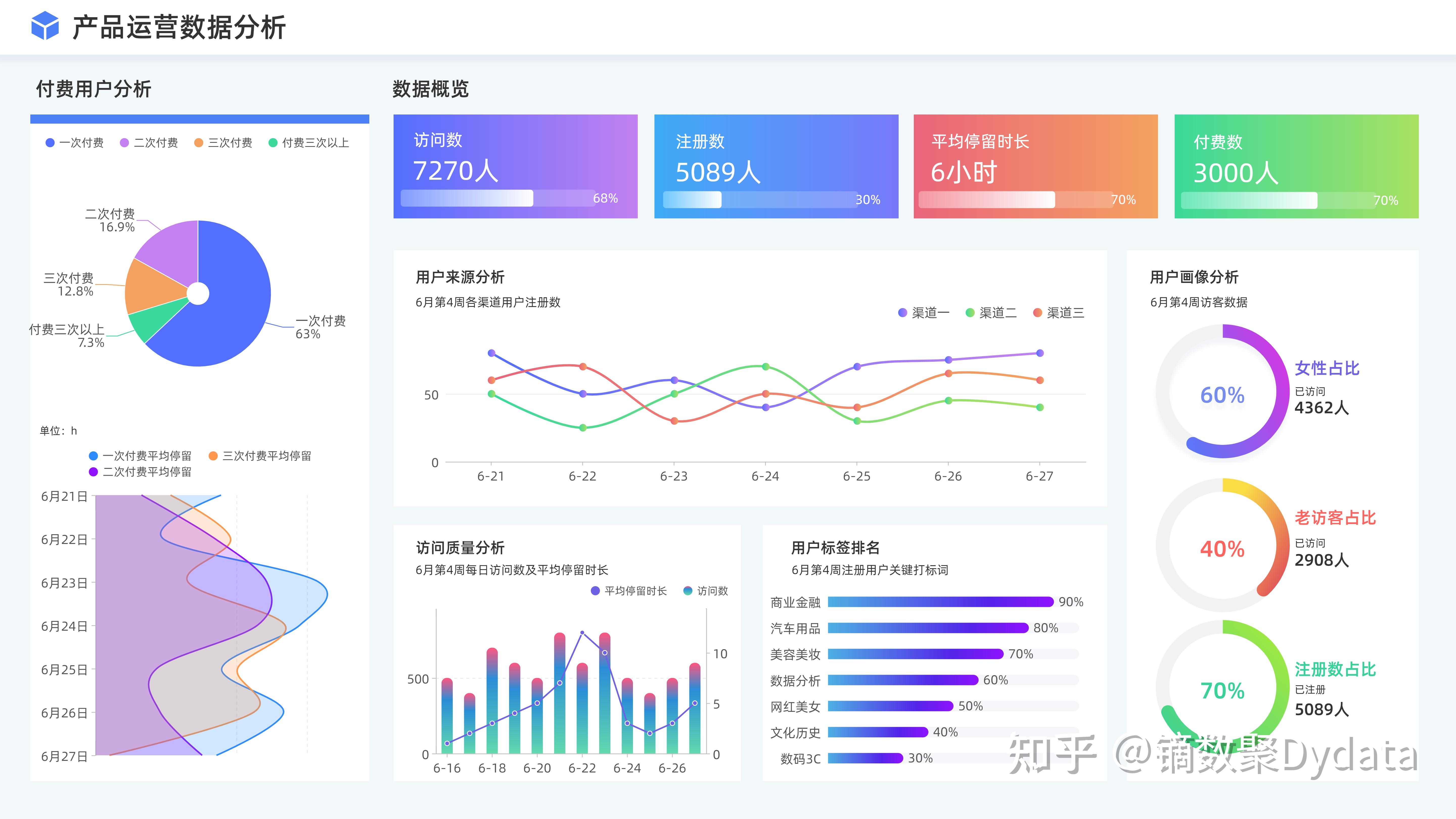Toggle the 渠道二 line legend
Viewport: 1456px width, 819px height.
pos(991,313)
